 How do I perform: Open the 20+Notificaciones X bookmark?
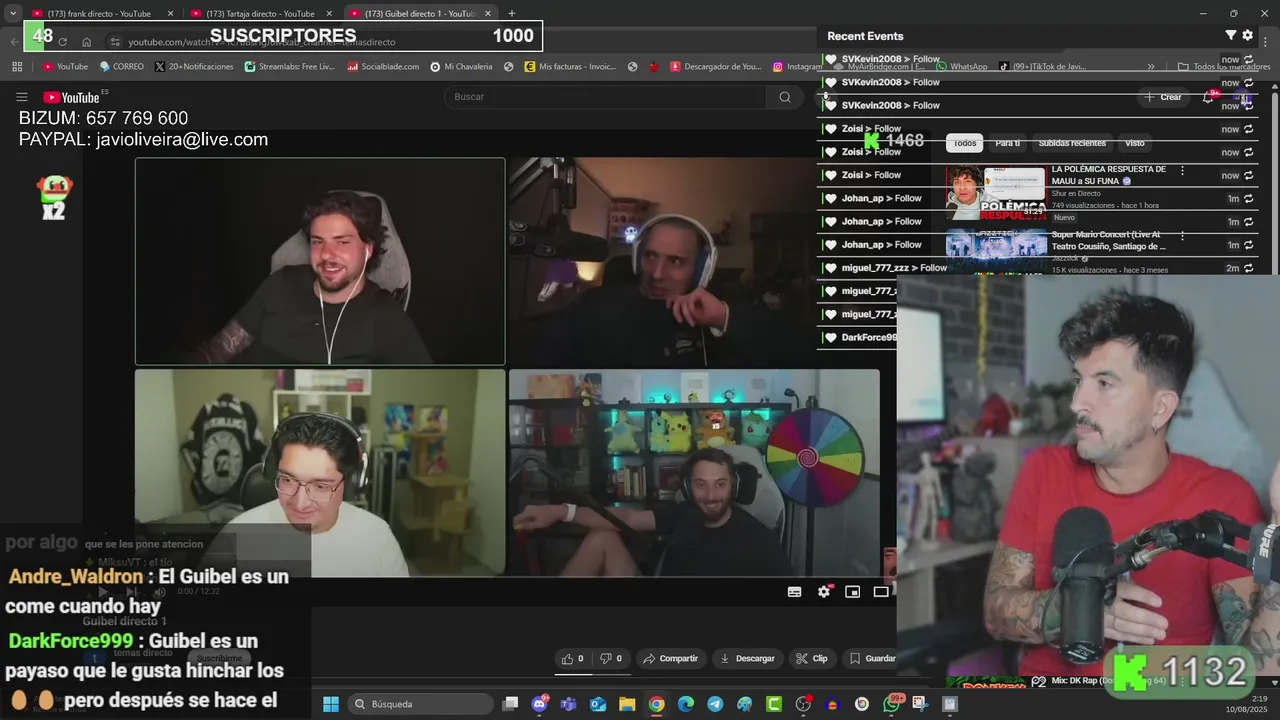pos(194,67)
